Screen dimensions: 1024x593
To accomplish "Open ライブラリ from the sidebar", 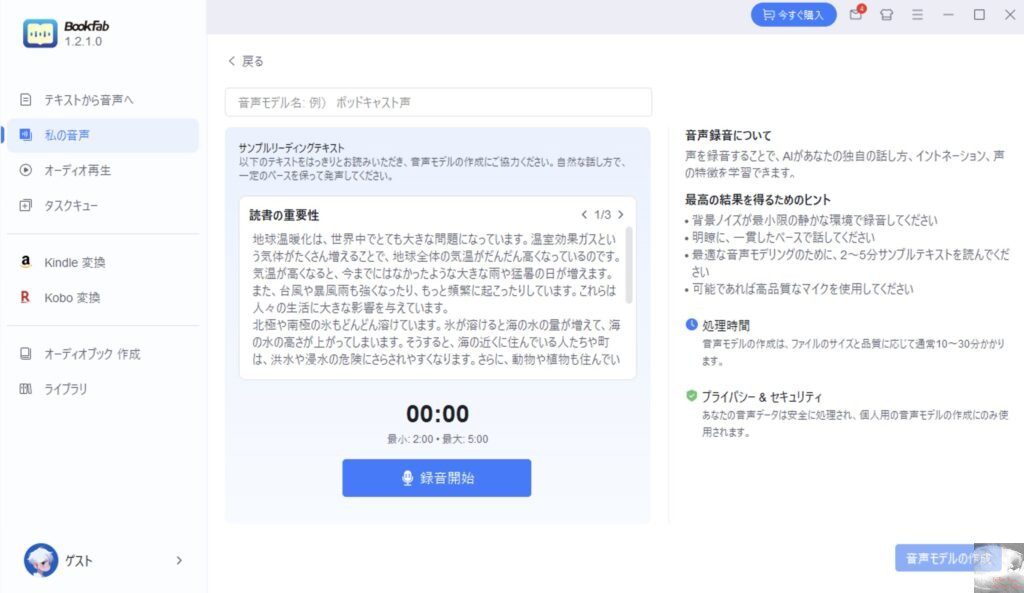I will click(x=66, y=389).
